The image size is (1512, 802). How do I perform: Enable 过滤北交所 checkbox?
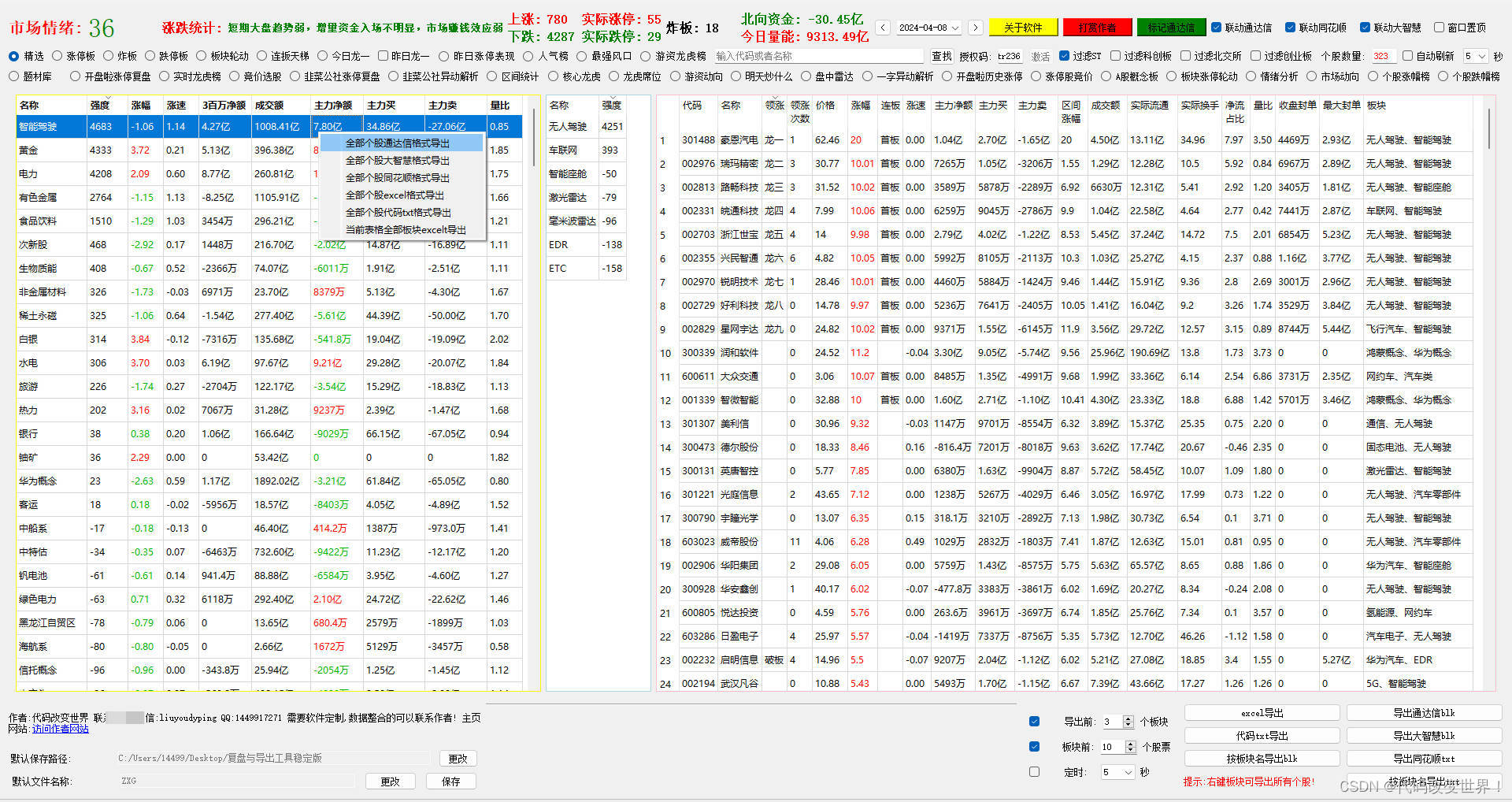point(1184,56)
